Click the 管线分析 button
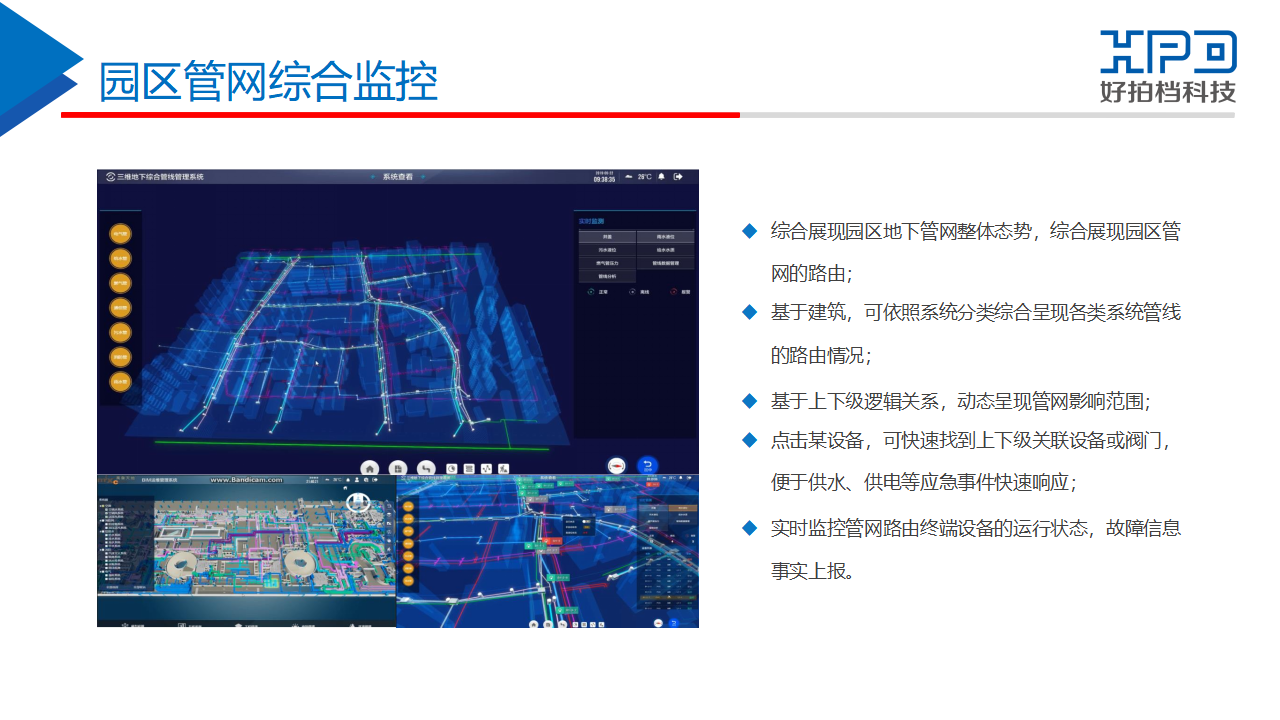The image size is (1280, 720). [607, 276]
